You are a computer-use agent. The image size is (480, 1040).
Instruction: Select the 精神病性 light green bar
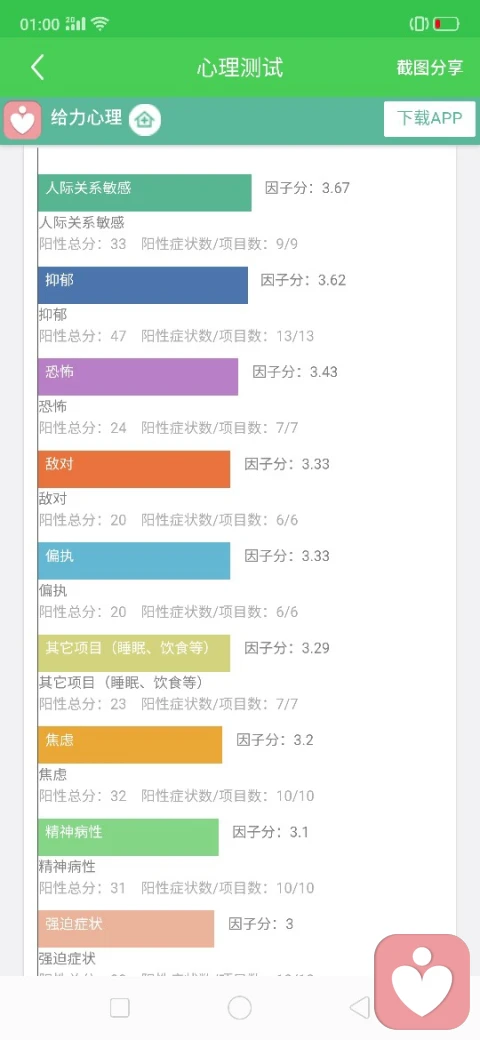pyautogui.click(x=128, y=836)
